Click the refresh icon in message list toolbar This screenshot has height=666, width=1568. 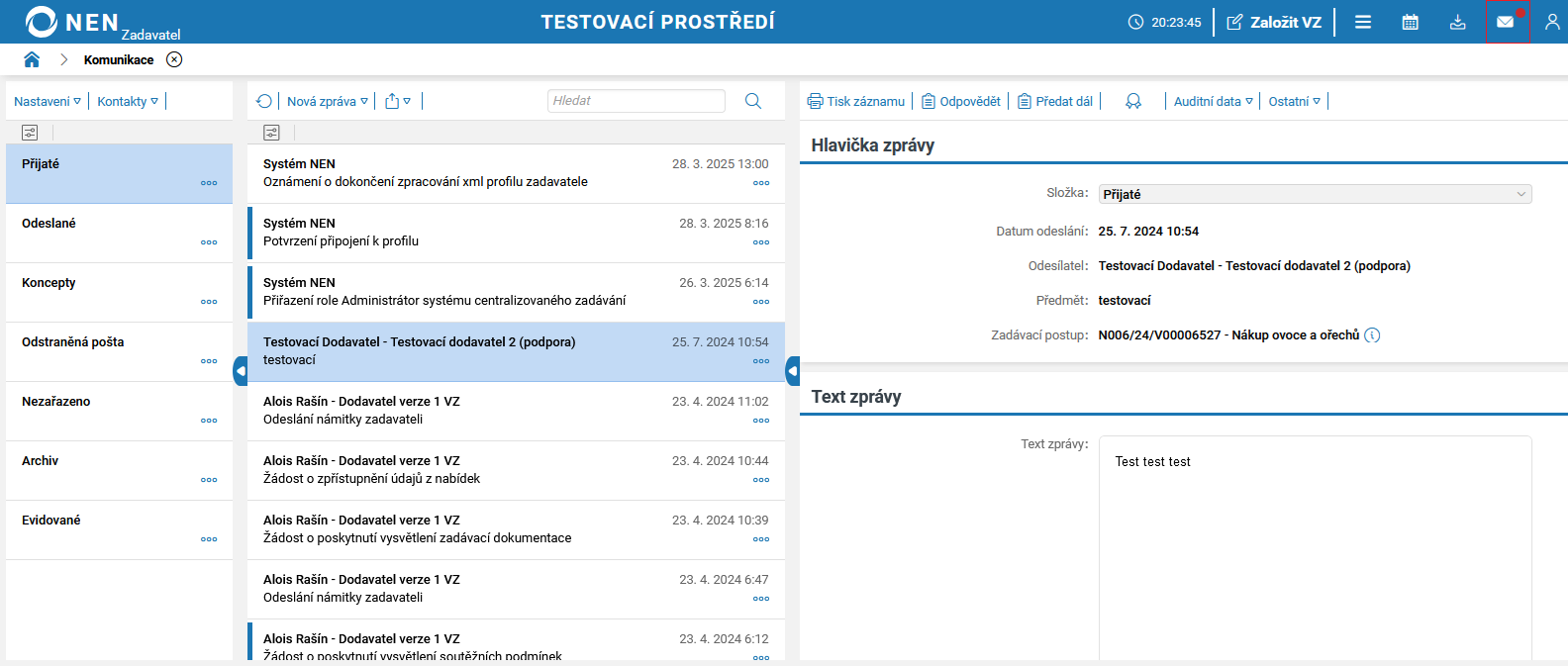[263, 101]
